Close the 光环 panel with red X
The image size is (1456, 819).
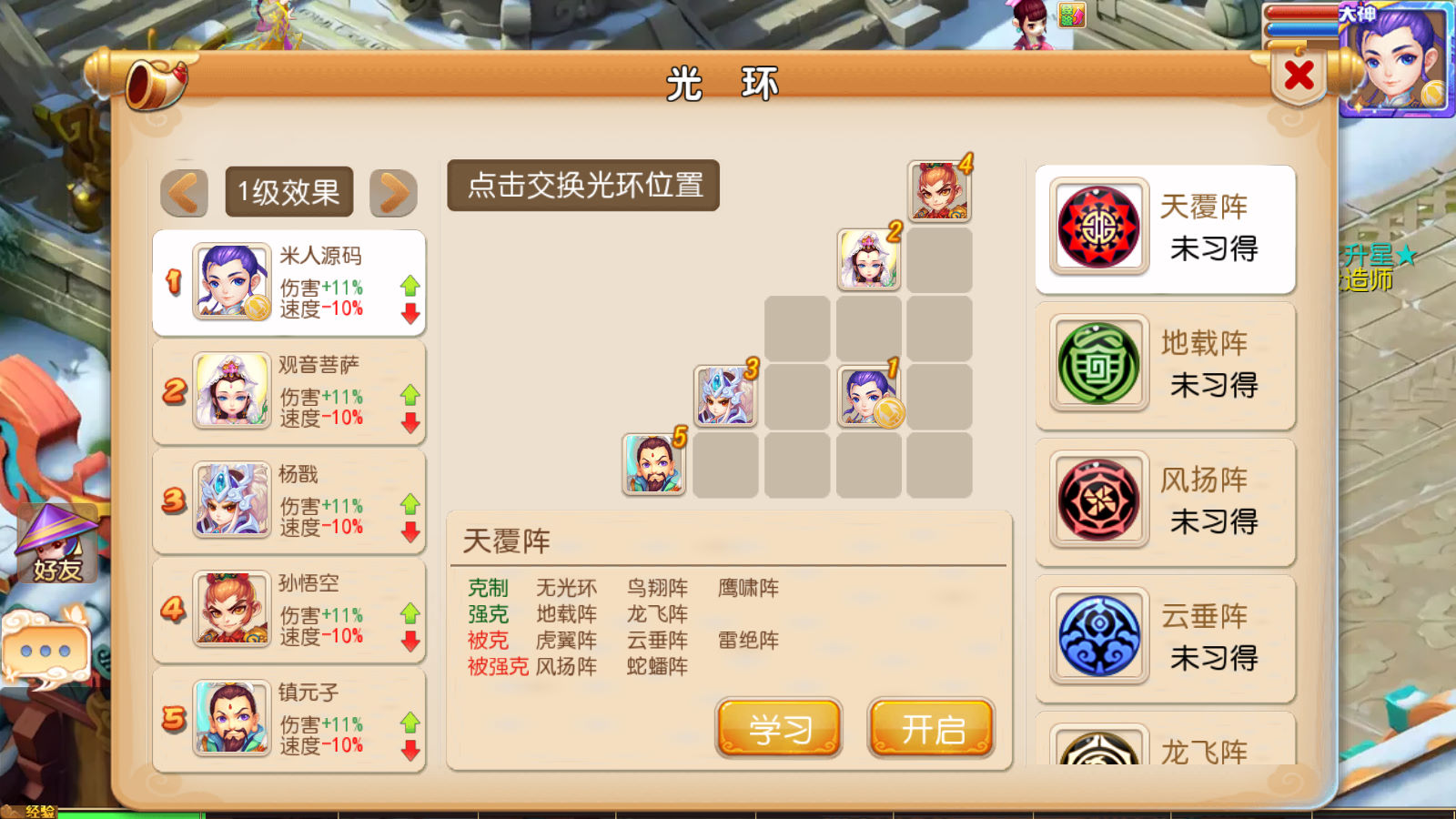click(1299, 76)
